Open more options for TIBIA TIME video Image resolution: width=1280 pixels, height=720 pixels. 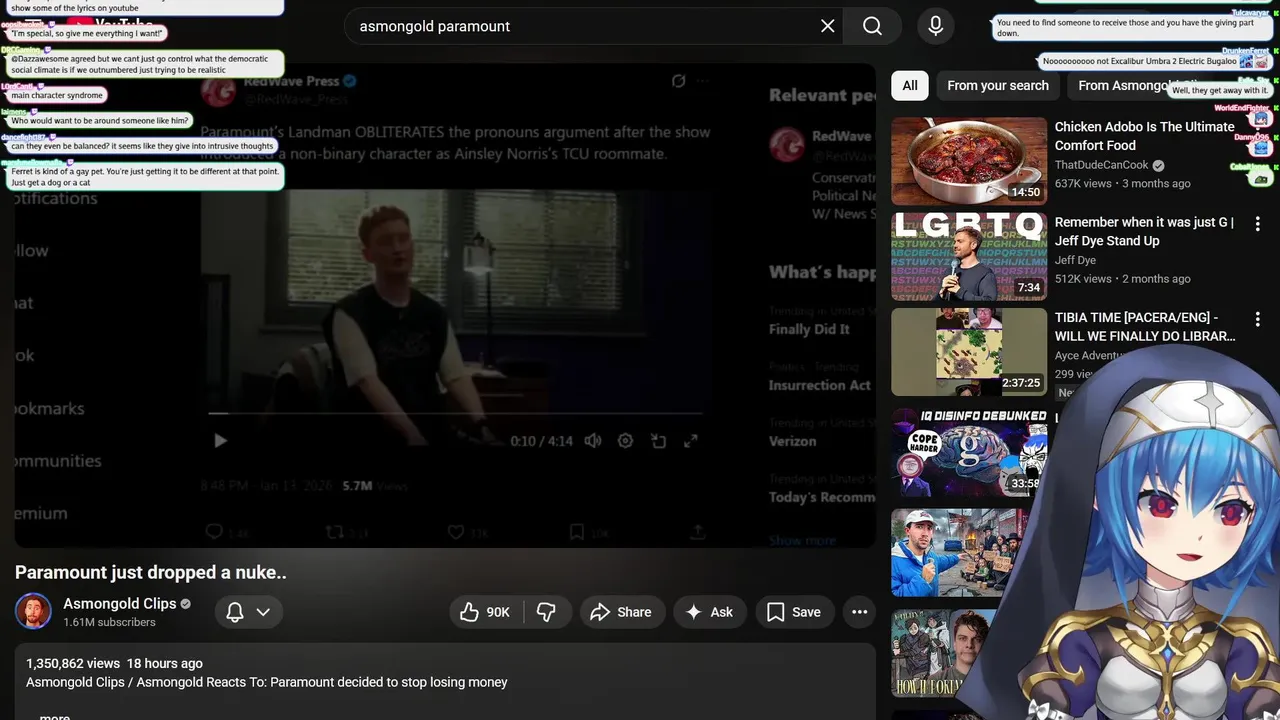point(1257,320)
